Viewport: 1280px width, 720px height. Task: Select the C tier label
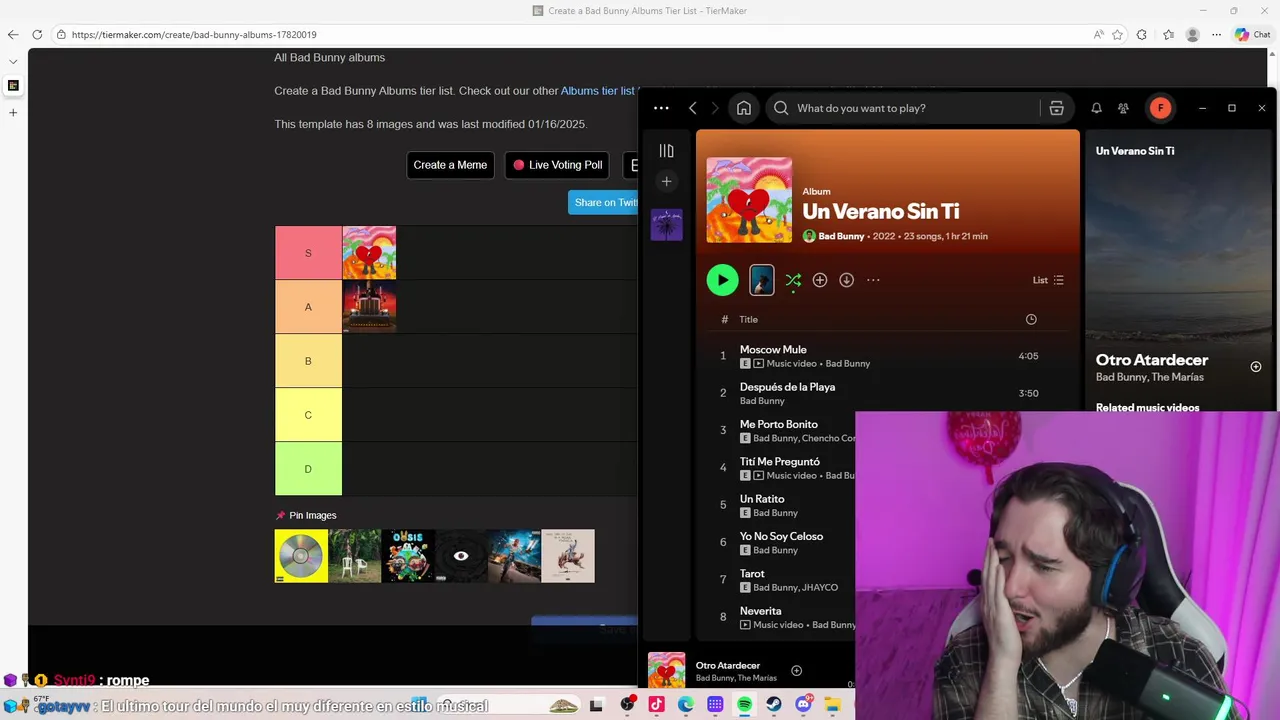click(x=308, y=415)
